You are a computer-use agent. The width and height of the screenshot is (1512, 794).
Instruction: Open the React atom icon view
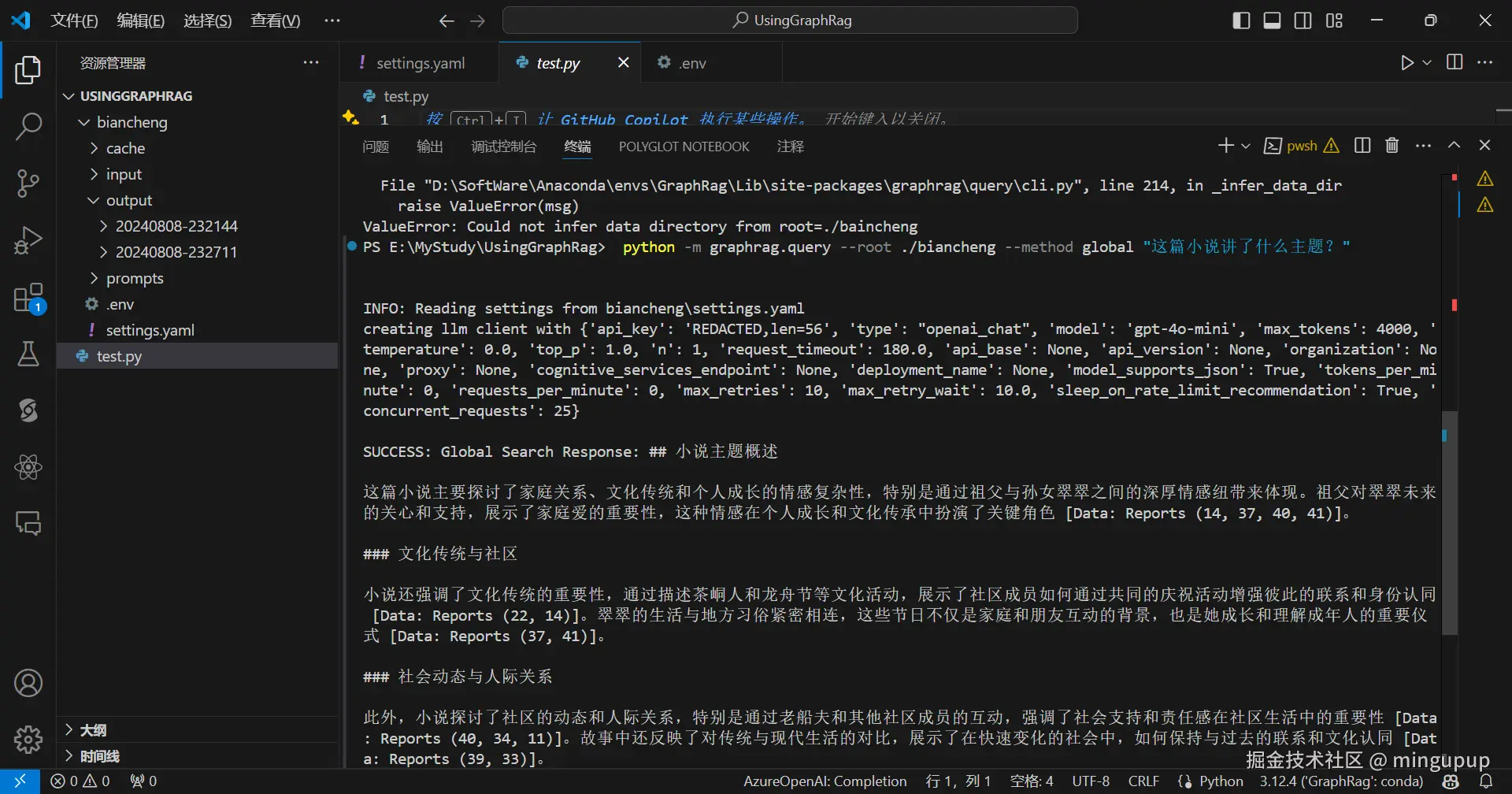coord(28,467)
